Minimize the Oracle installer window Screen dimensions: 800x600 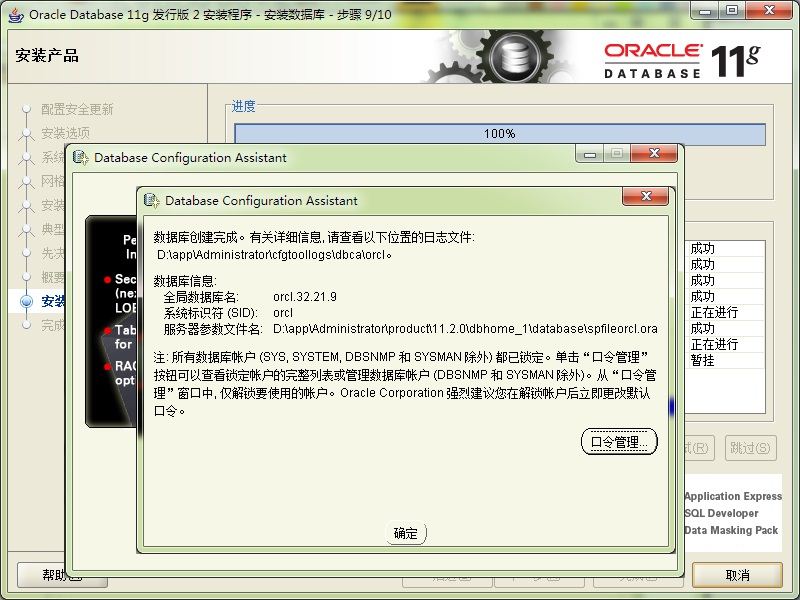click(x=705, y=11)
